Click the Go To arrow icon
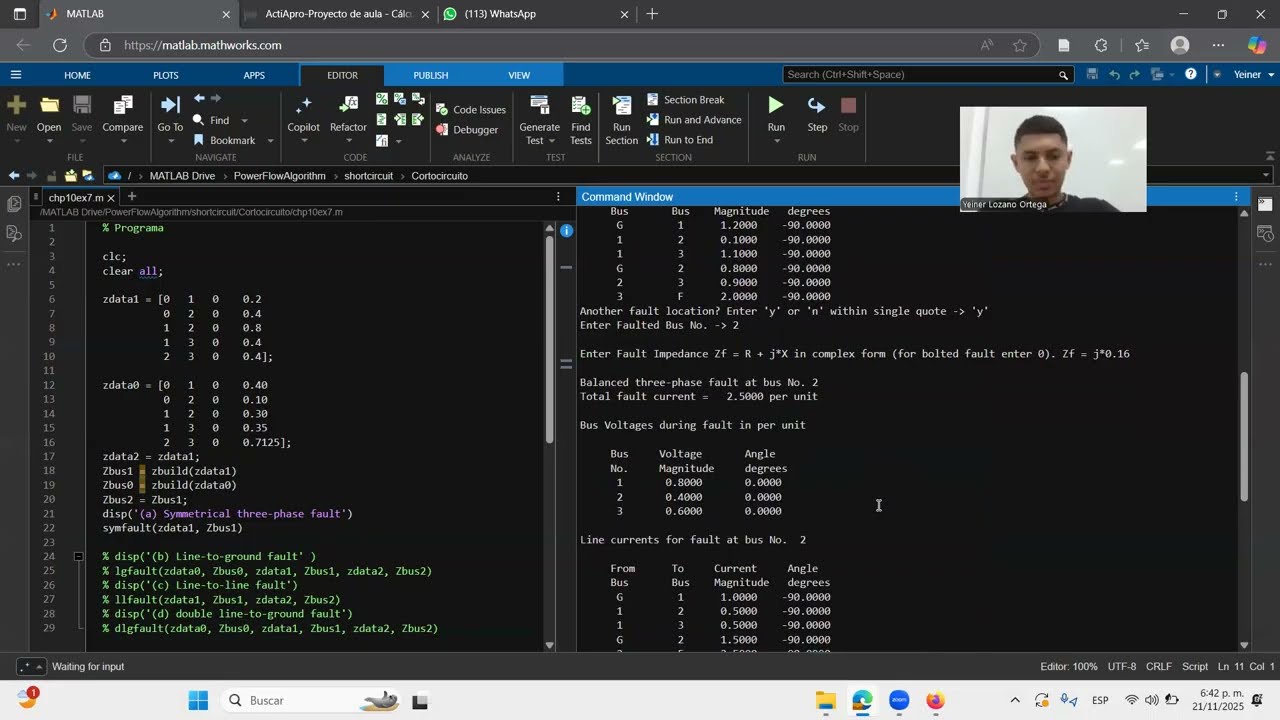The width and height of the screenshot is (1280, 720). (170, 105)
